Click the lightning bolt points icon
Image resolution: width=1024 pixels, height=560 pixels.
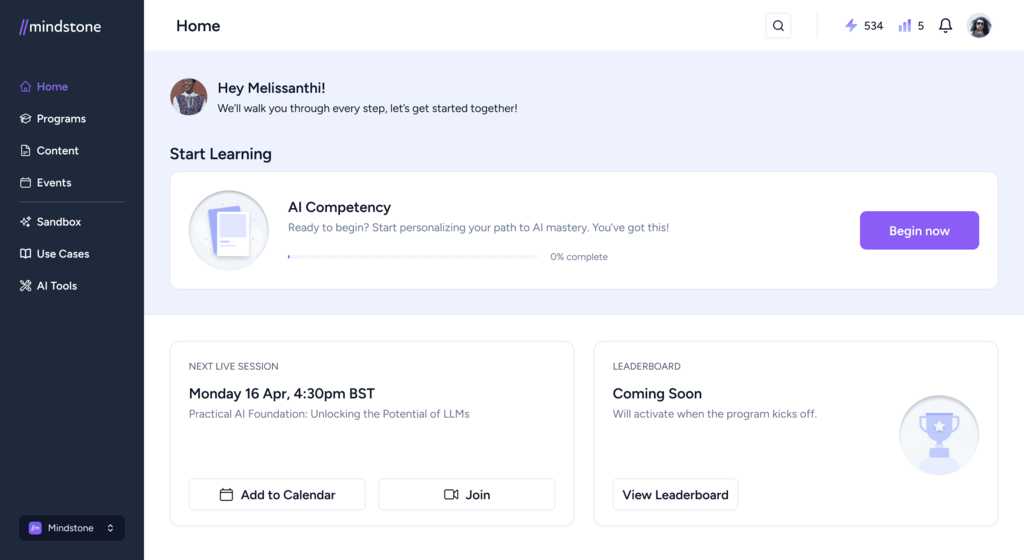851,25
